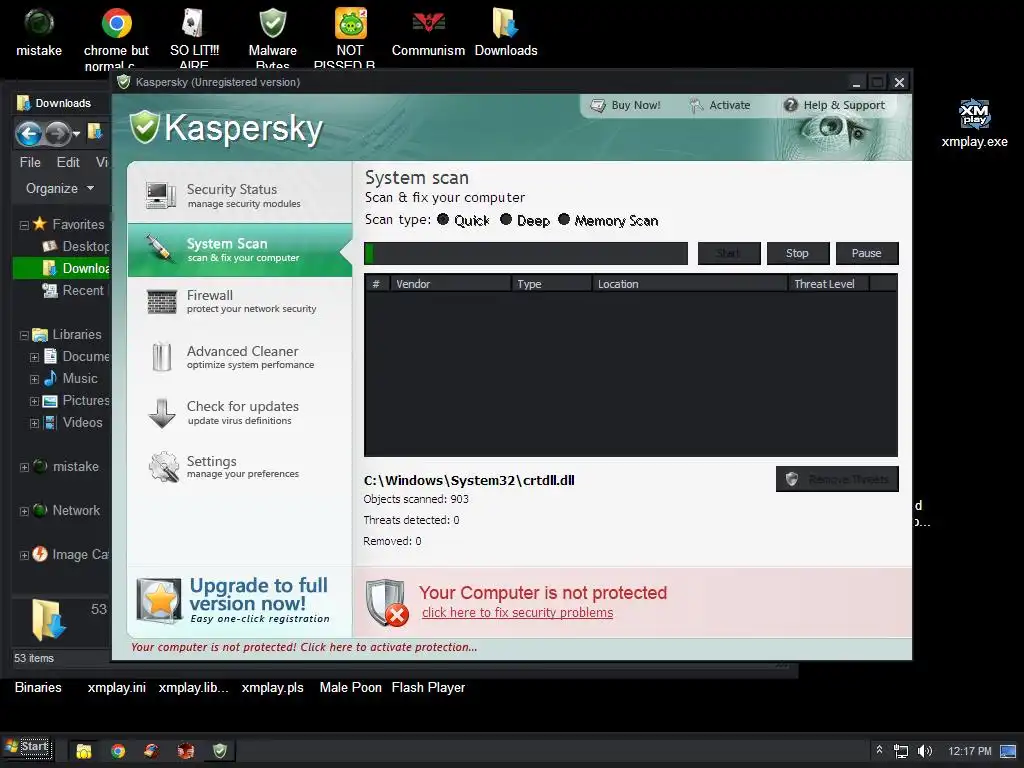Click the Explorer forward arrow button
Viewport: 1024px width, 768px height.
[x=58, y=134]
